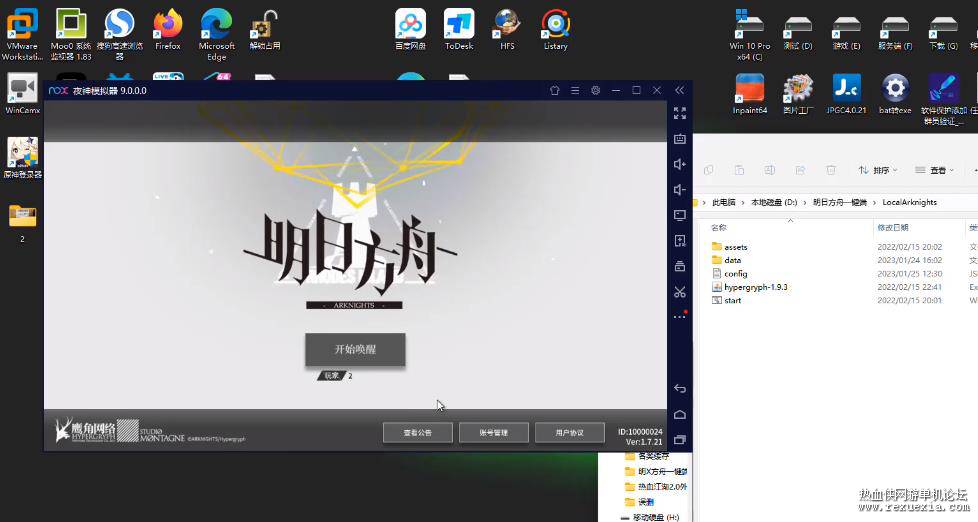Screen dimensions: 978x522
Task: Open 查看公告 announcements button
Action: (417, 432)
